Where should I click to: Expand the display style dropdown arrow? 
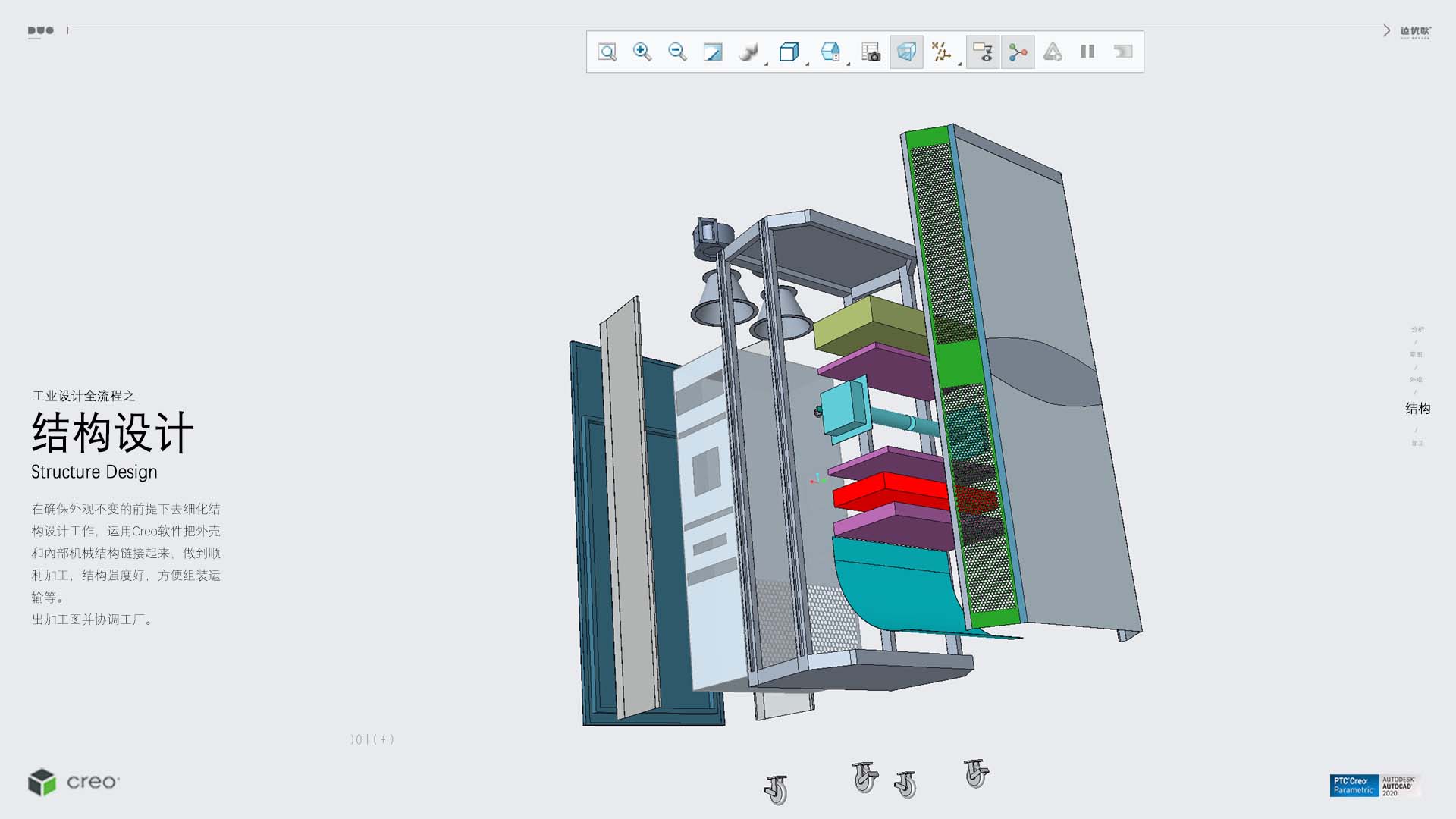(x=767, y=64)
